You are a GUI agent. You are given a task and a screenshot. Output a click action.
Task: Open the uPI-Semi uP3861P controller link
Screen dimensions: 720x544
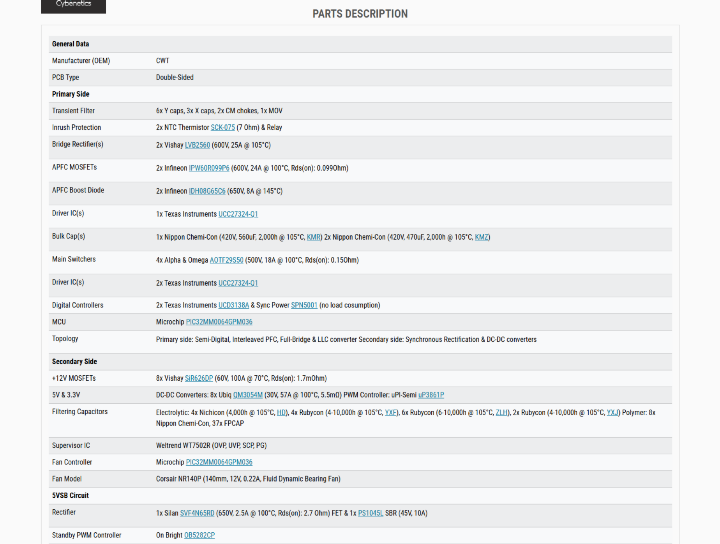431,395
